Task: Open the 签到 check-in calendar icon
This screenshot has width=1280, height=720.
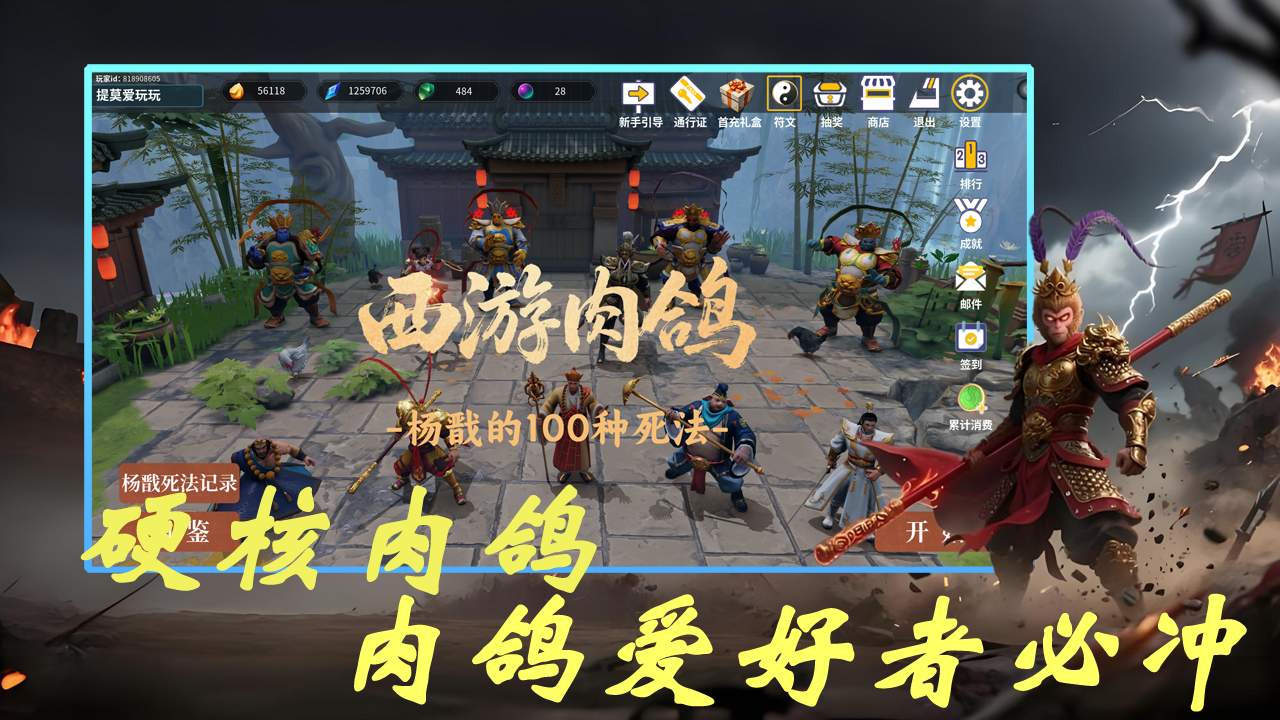Action: click(970, 337)
